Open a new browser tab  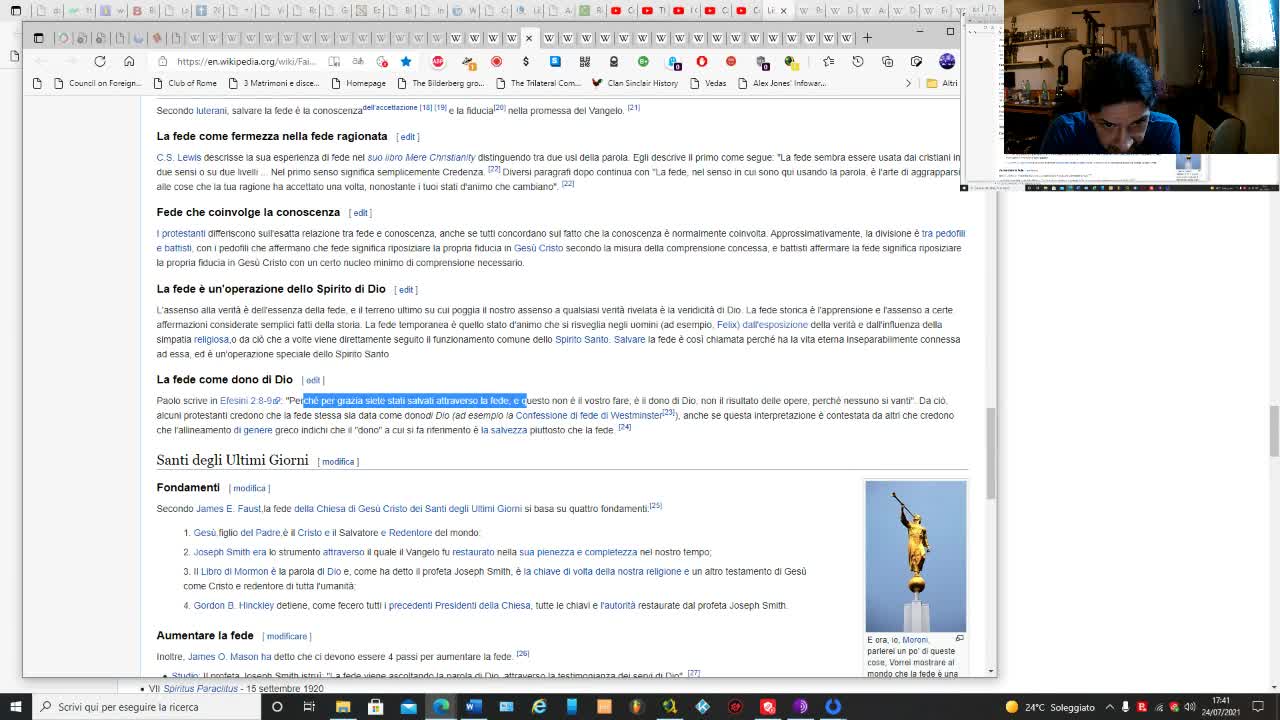pos(867,38)
